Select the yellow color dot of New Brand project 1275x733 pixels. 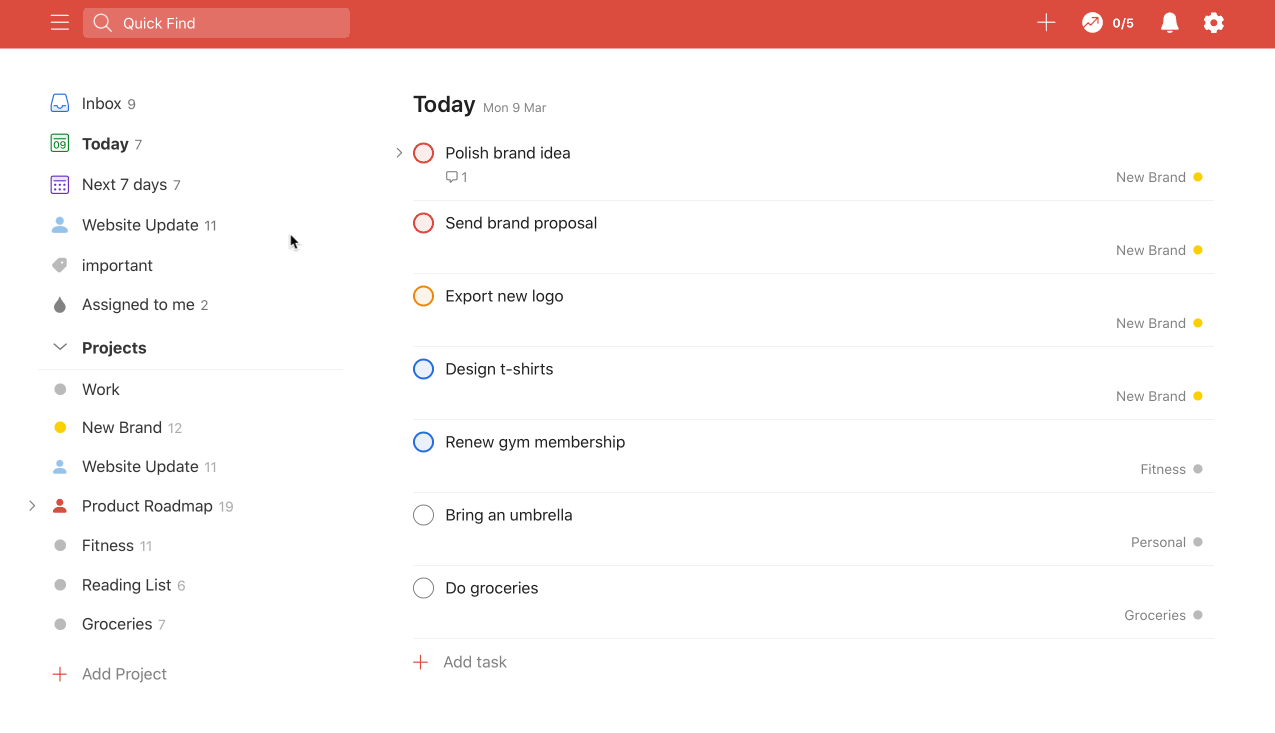pyautogui.click(x=59, y=427)
